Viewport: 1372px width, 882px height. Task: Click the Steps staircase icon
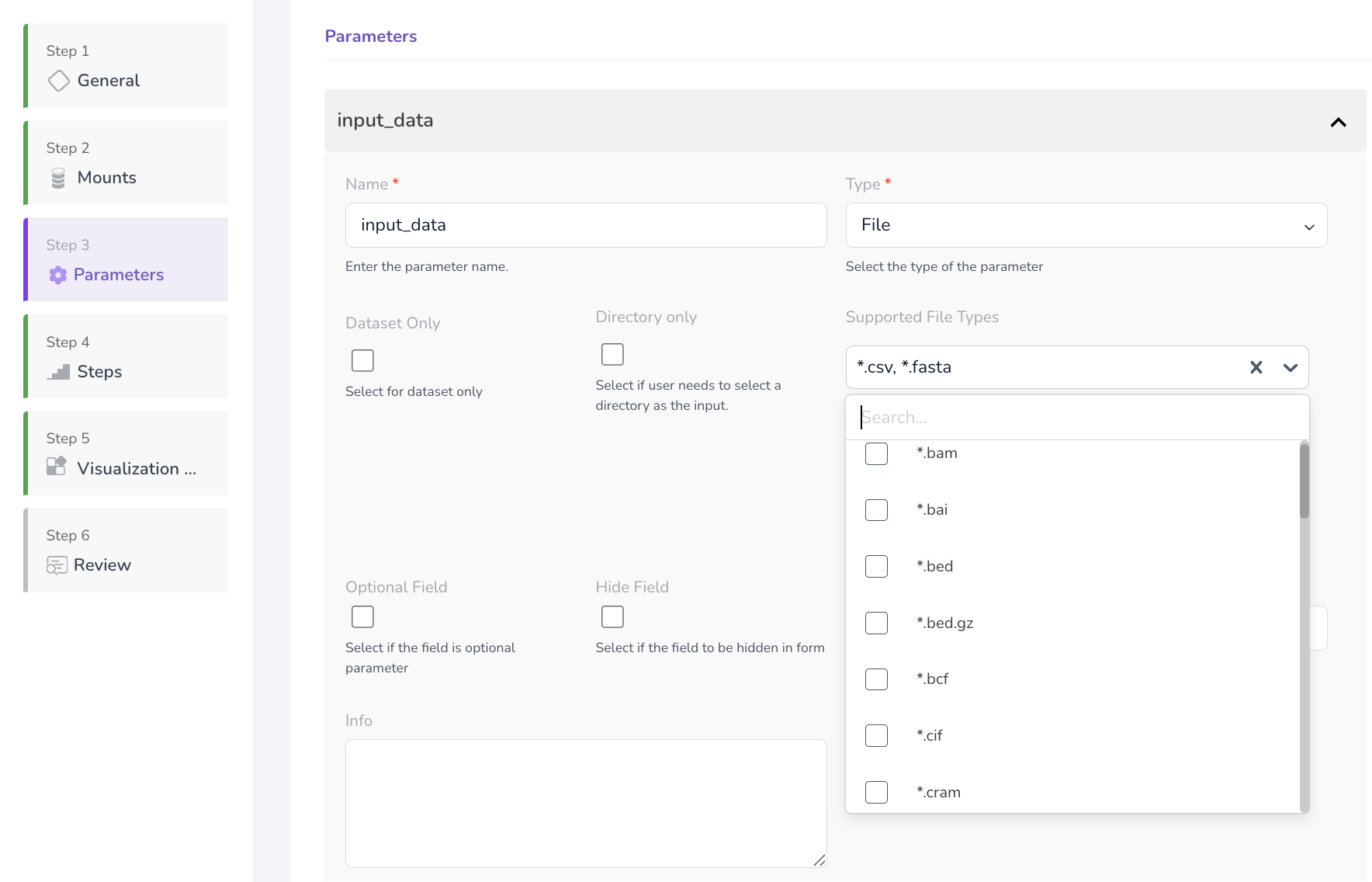[x=58, y=373]
